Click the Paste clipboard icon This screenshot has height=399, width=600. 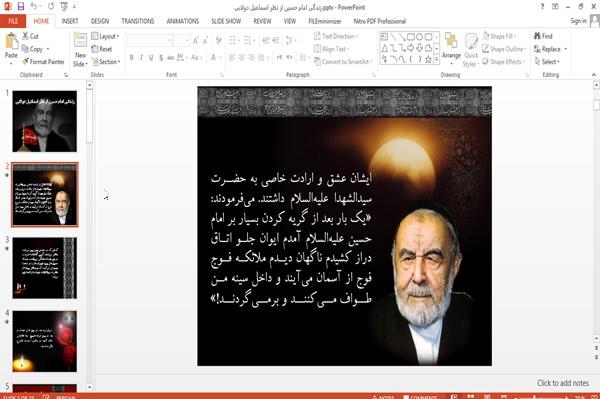tap(11, 41)
